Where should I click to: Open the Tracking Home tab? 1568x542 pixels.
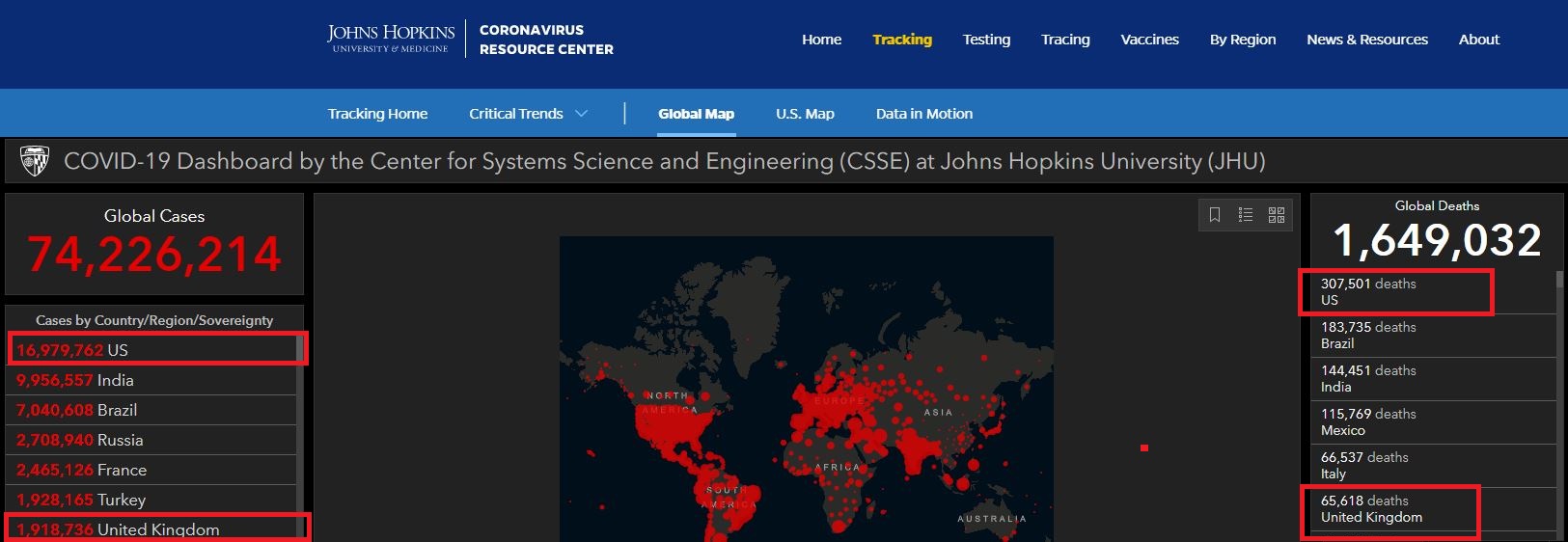[x=377, y=114]
